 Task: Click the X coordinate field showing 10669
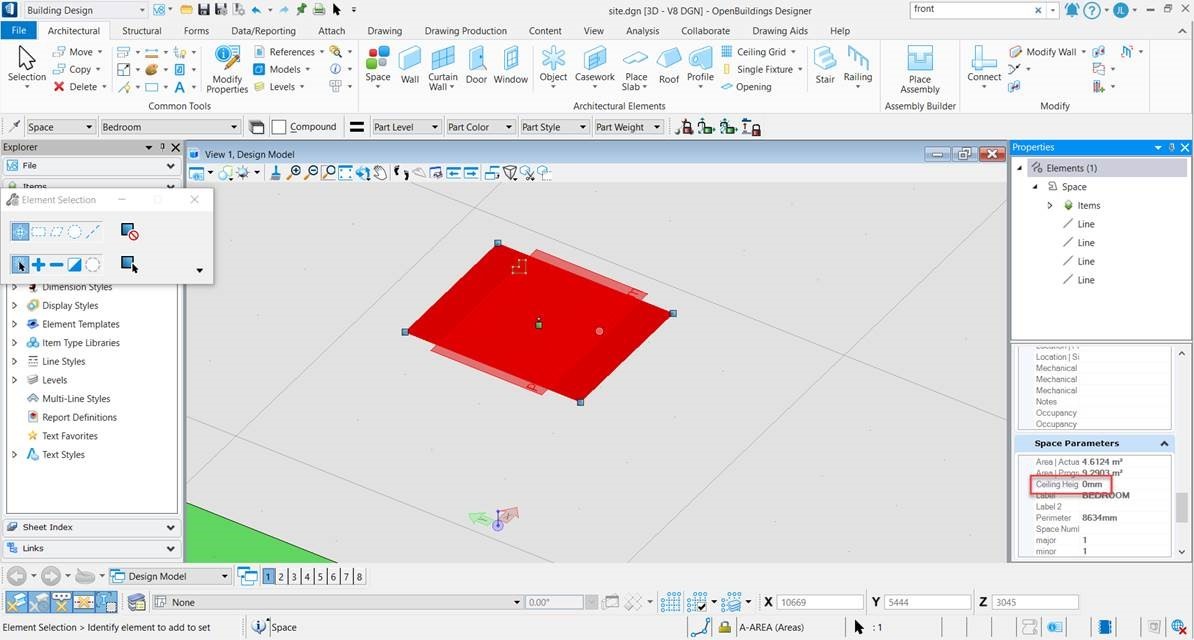(821, 602)
